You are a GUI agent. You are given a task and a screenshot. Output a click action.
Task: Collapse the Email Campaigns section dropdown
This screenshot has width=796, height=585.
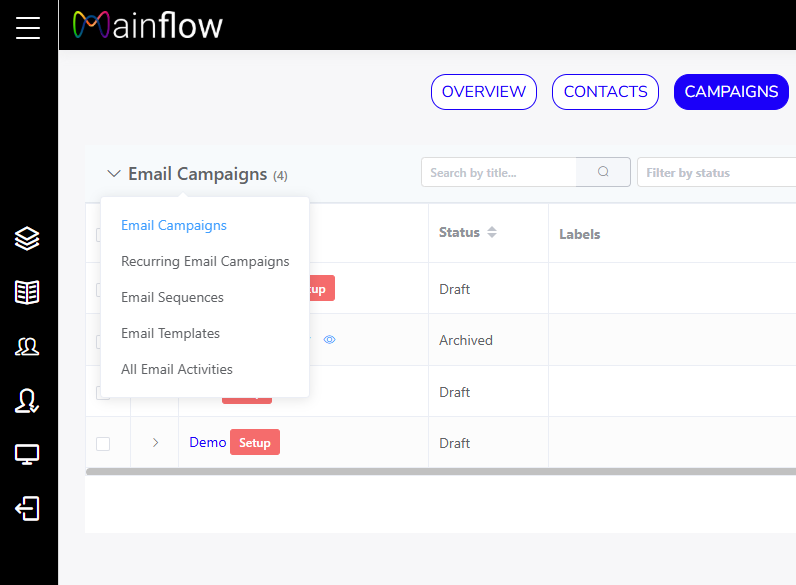pyautogui.click(x=114, y=174)
